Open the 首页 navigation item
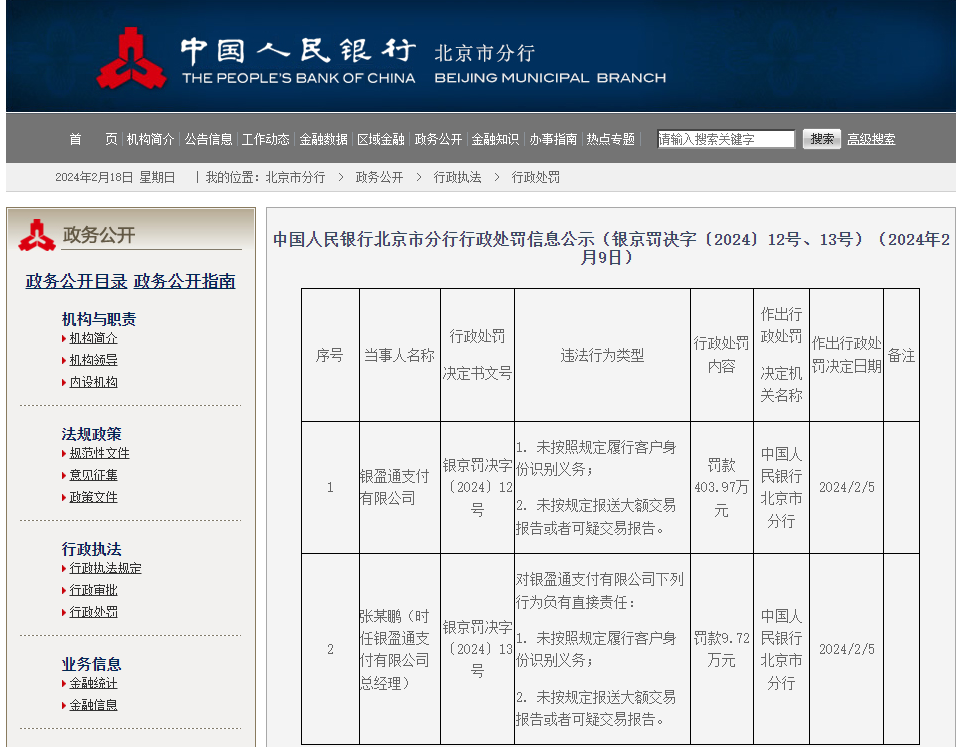The height and width of the screenshot is (747, 962). [93, 139]
